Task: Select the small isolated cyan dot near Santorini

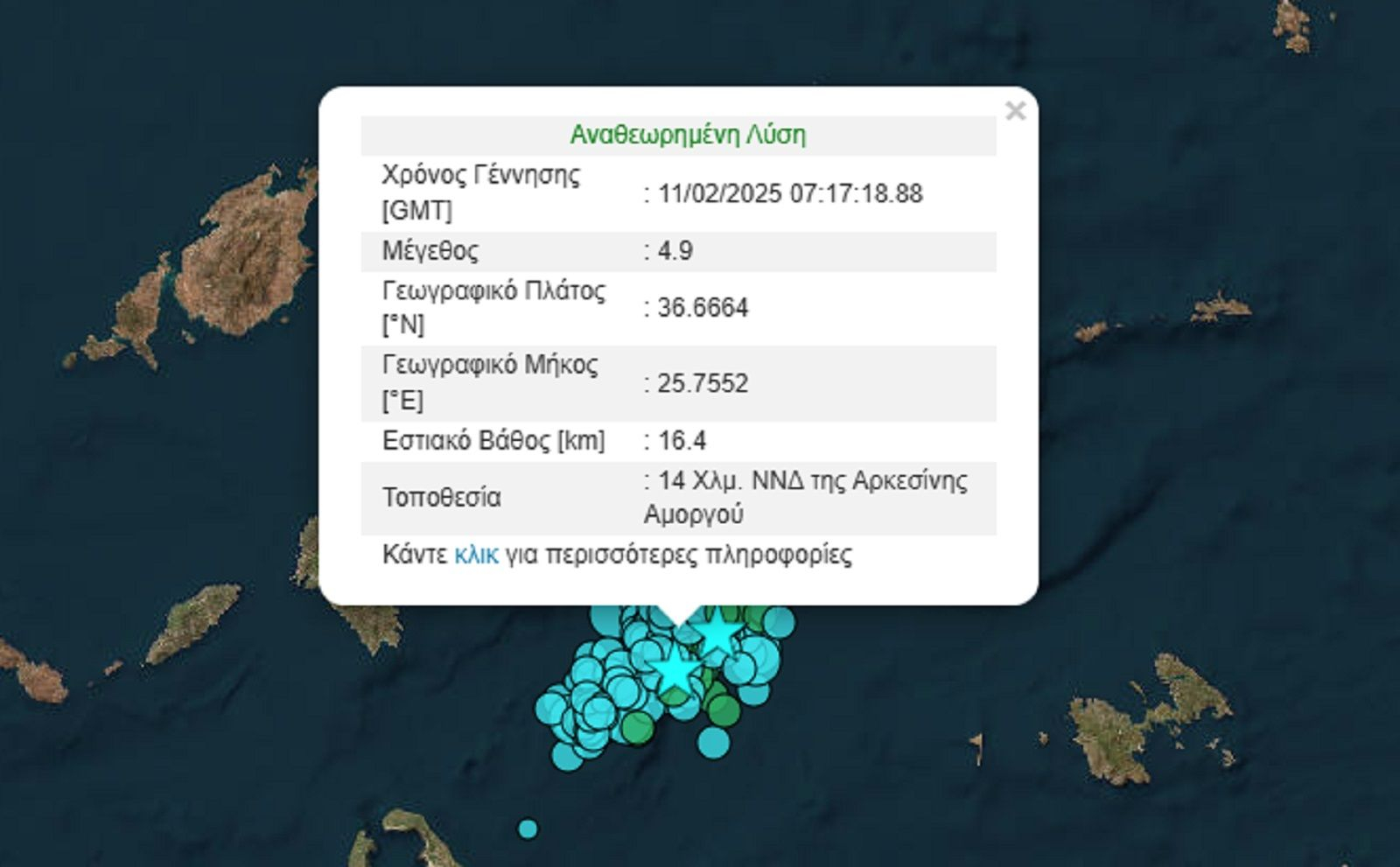Action: point(528,829)
